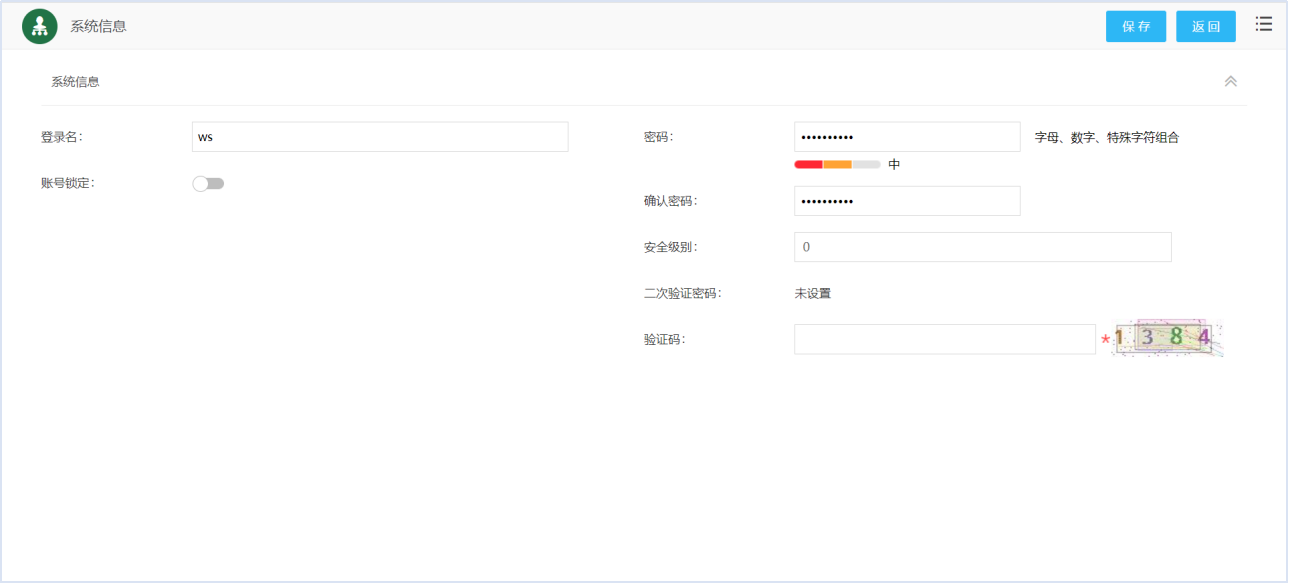
Task: Refresh the captcha image to get new code
Action: (x=1165, y=338)
